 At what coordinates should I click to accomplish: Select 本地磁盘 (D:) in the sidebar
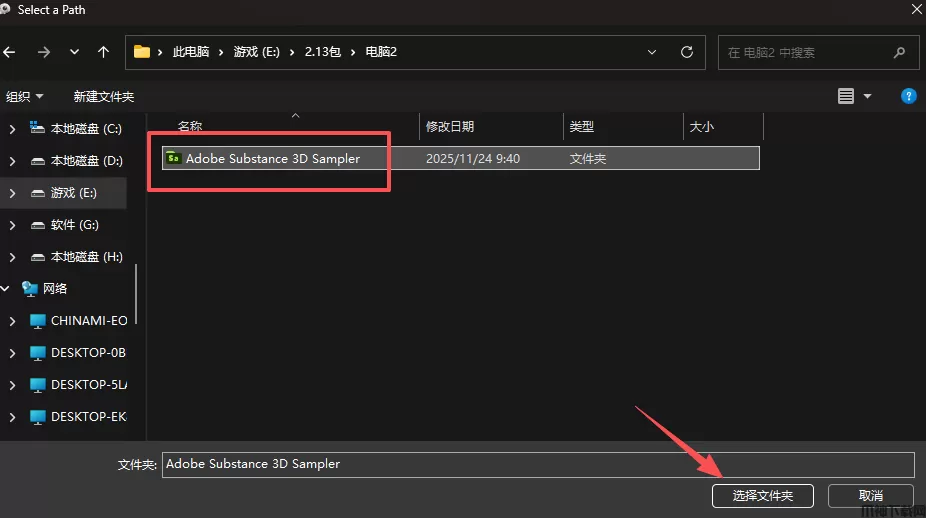pyautogui.click(x=86, y=161)
